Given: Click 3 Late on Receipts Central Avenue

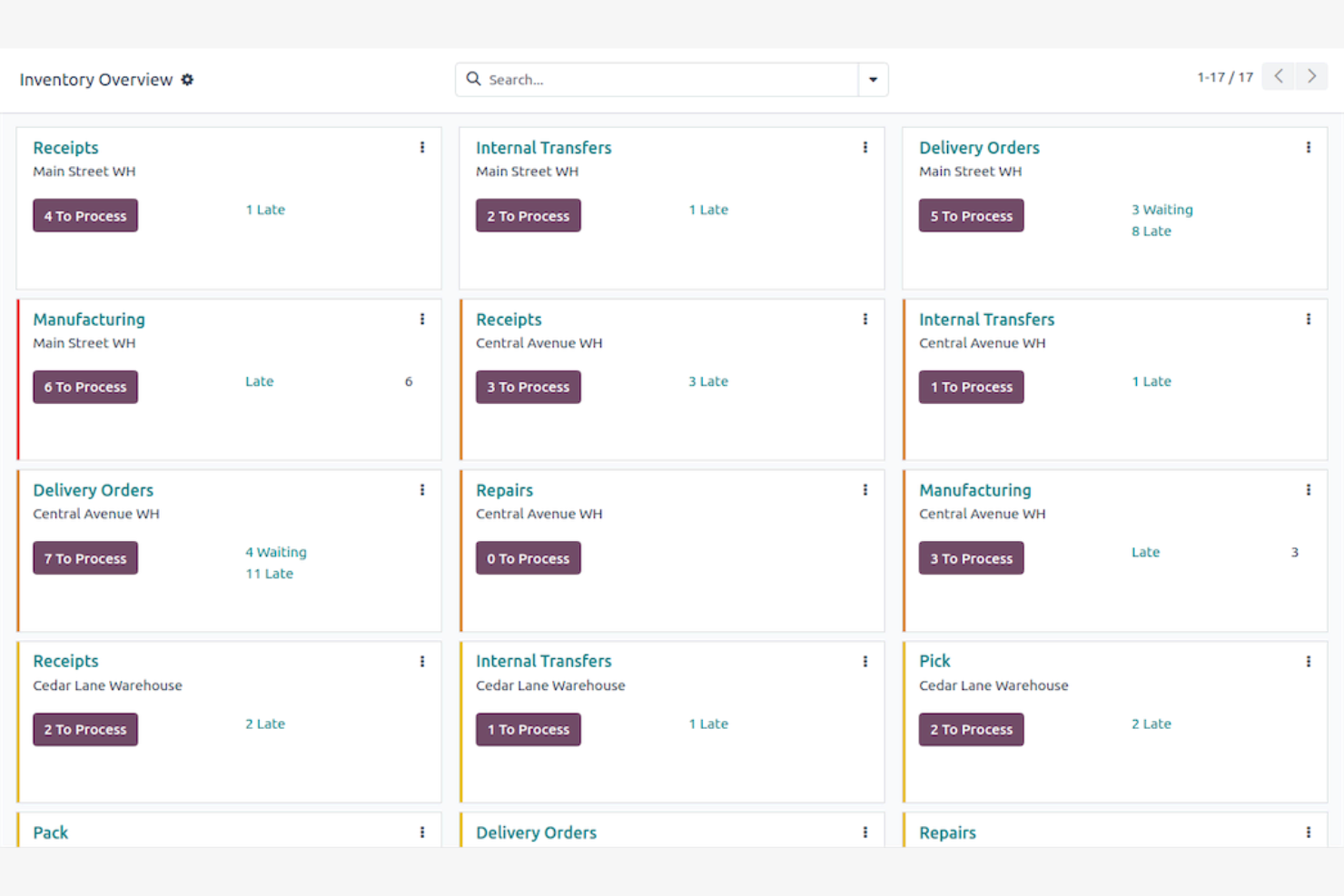Looking at the screenshot, I should (x=708, y=381).
